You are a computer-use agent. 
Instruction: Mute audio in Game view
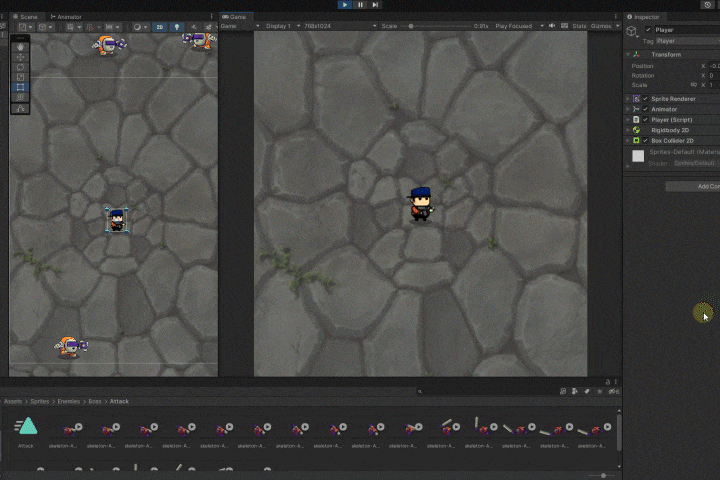click(x=552, y=26)
